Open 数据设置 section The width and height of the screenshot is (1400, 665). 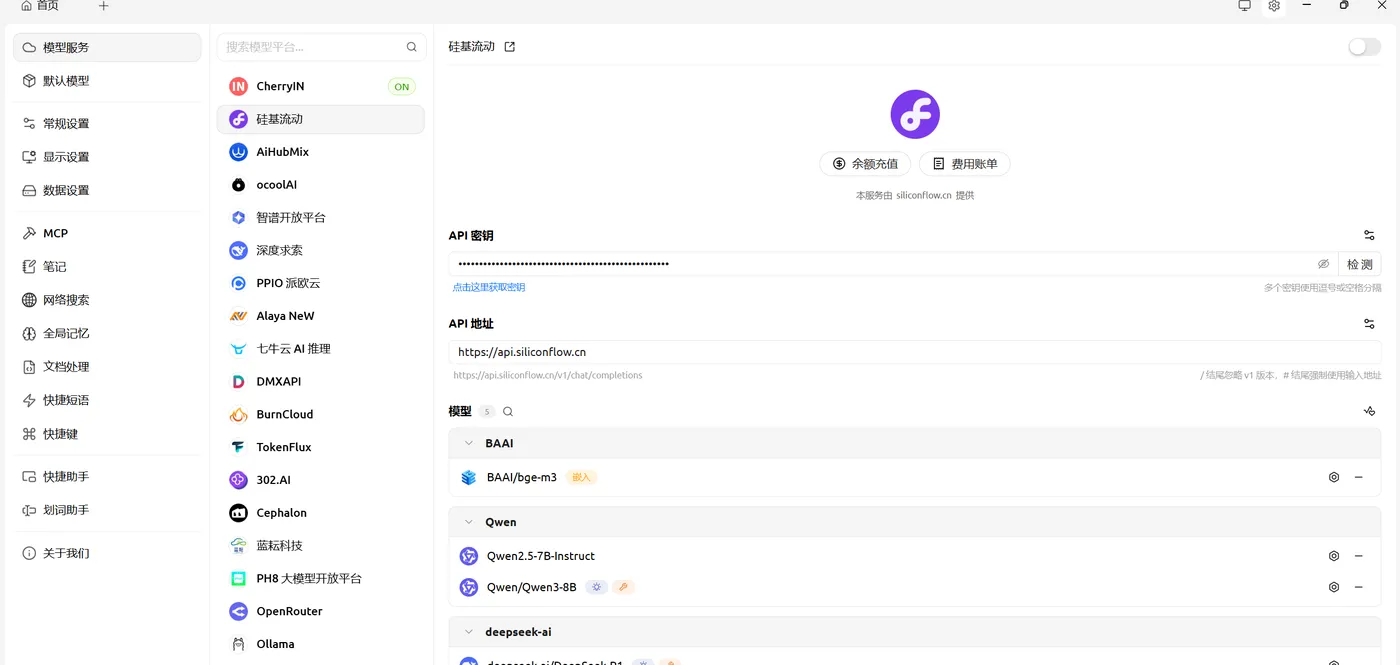click(107, 190)
